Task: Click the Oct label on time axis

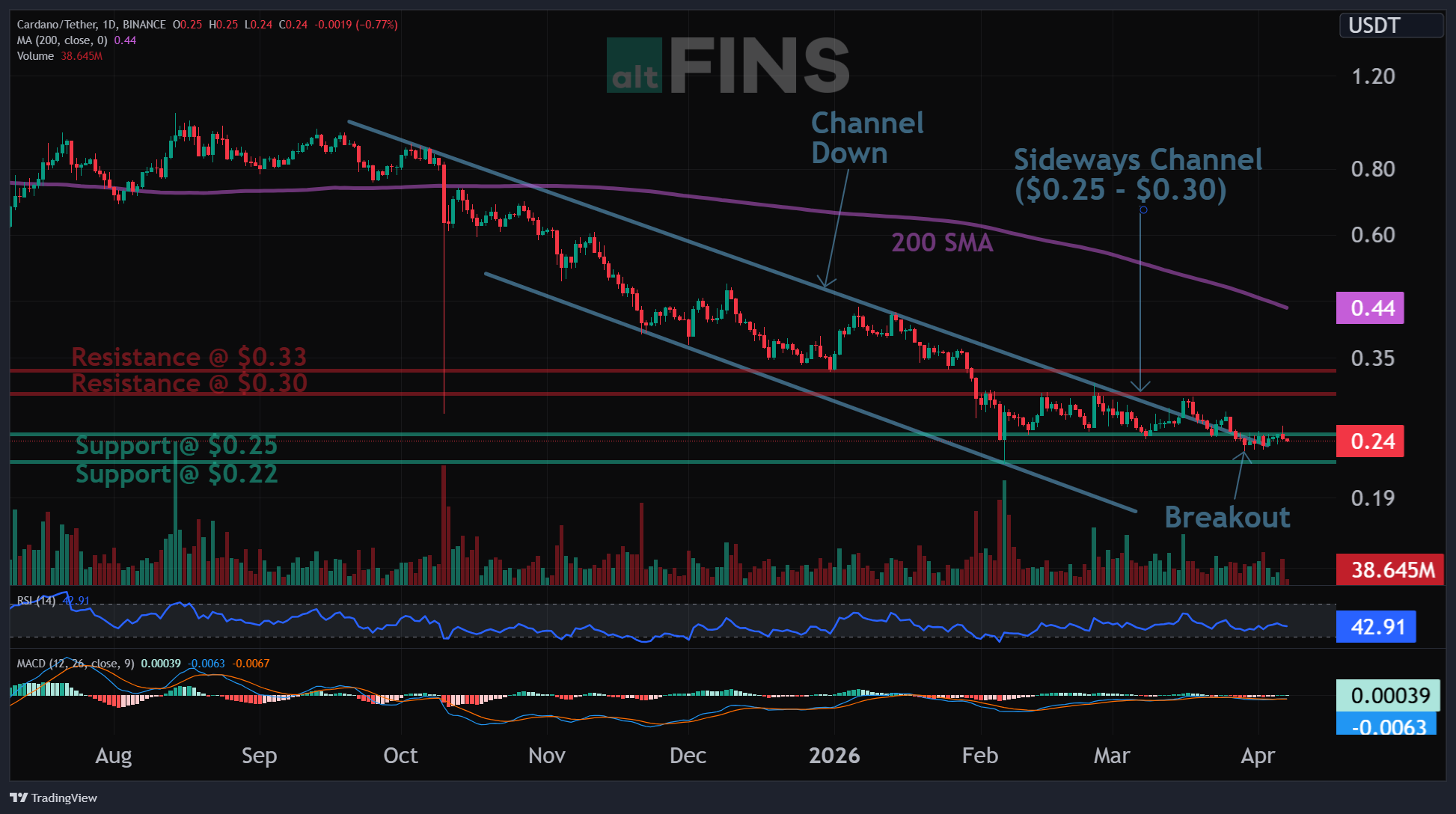Action: pyautogui.click(x=400, y=756)
